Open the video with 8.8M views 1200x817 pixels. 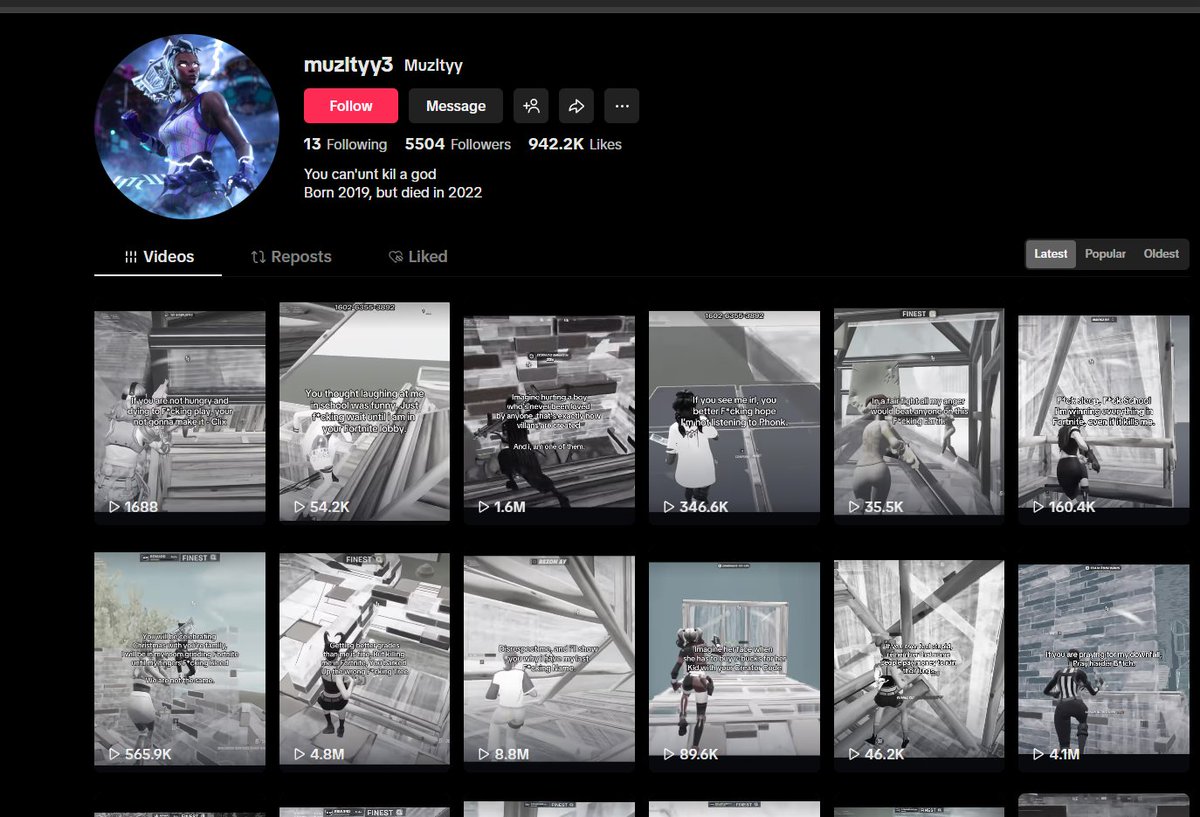tap(549, 661)
